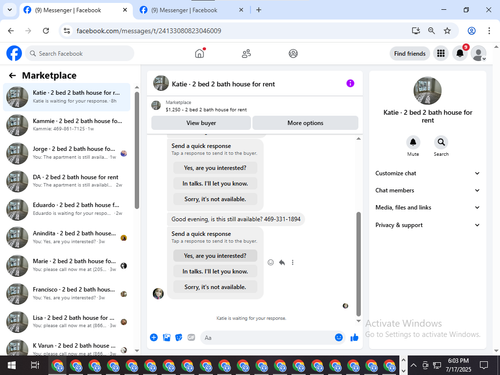The height and width of the screenshot is (375, 500).
Task: Send a thumbs-up like
Action: (354, 337)
